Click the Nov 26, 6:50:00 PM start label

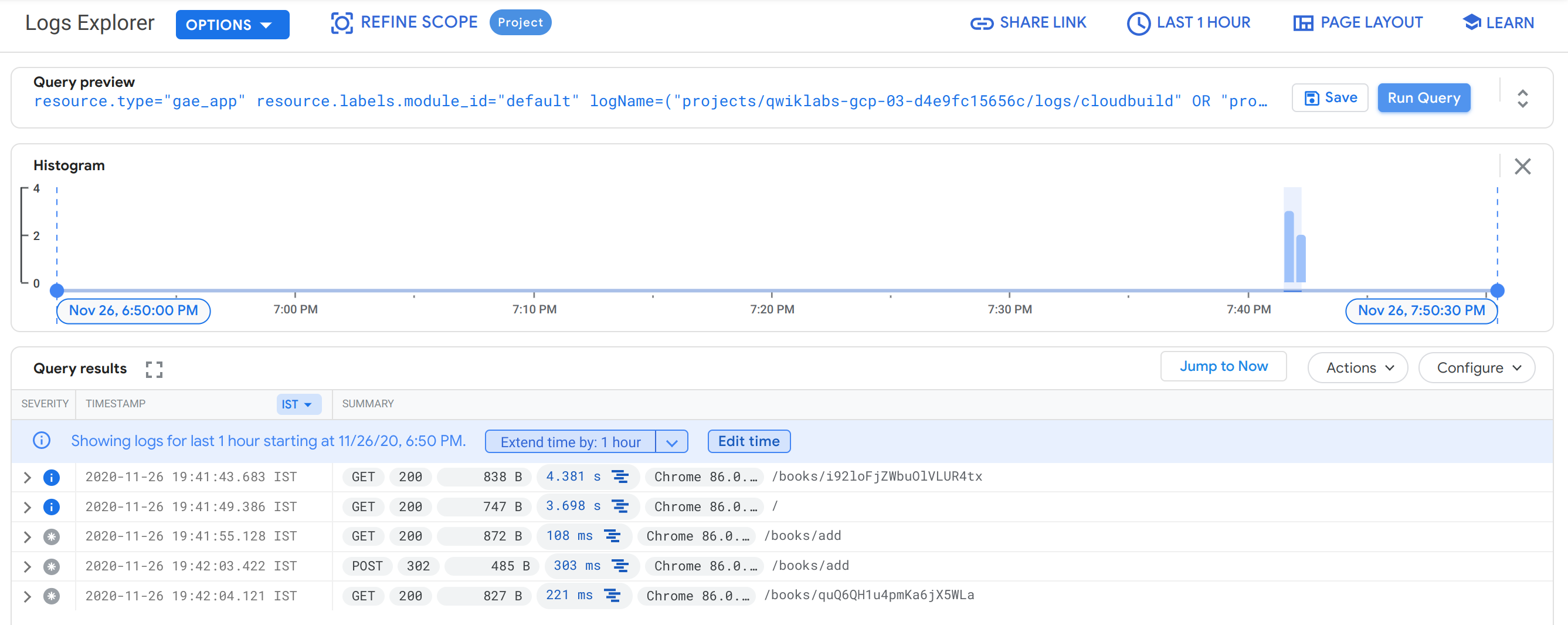(x=133, y=310)
